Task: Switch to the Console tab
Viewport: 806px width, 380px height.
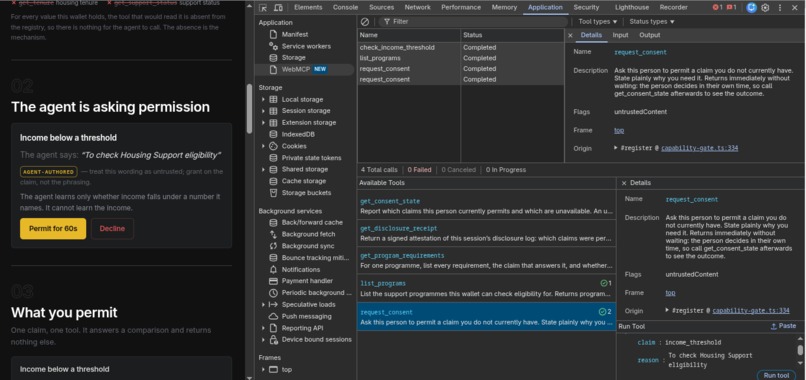Action: (345, 7)
